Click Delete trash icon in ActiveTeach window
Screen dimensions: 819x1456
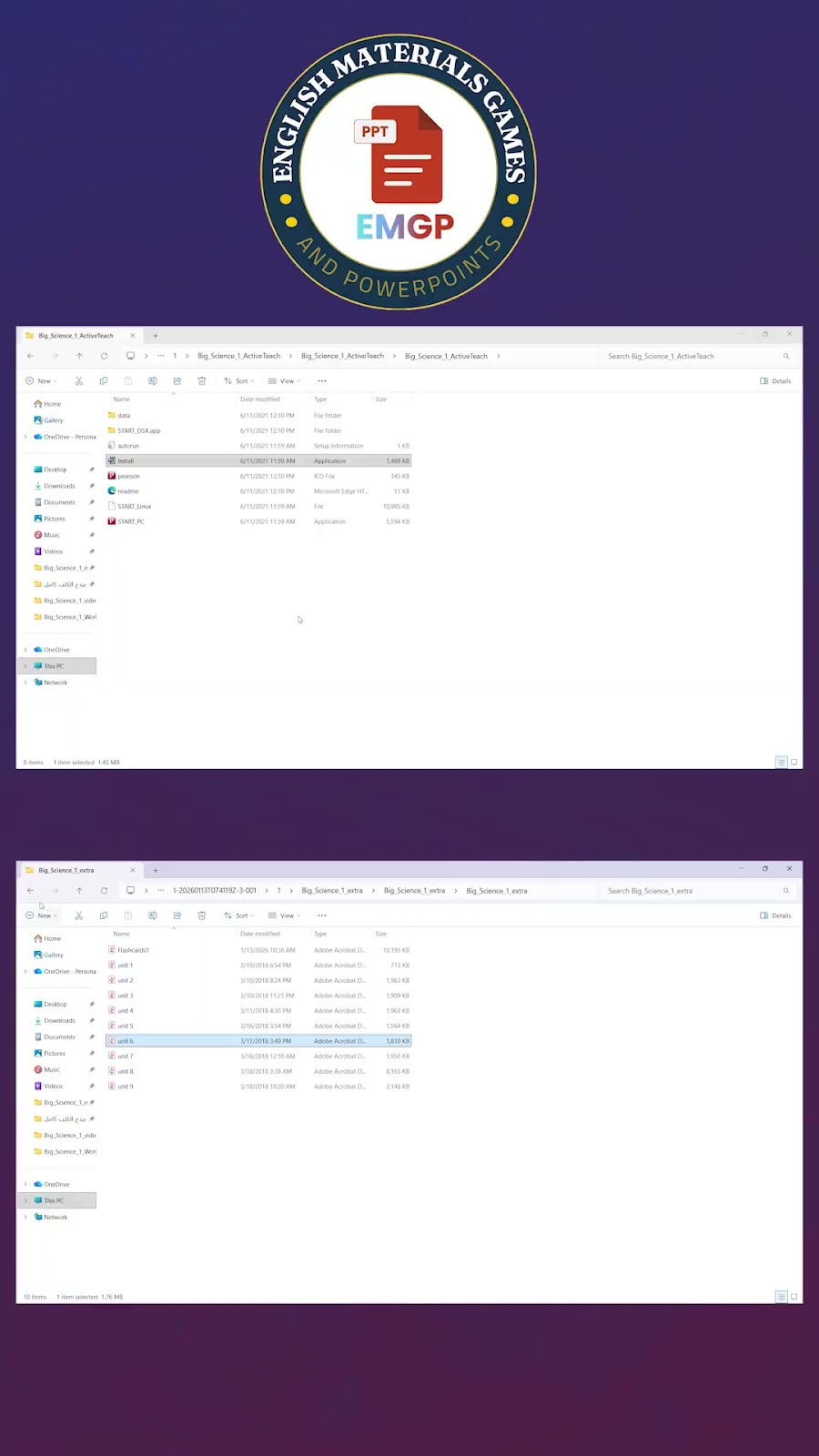click(x=202, y=381)
